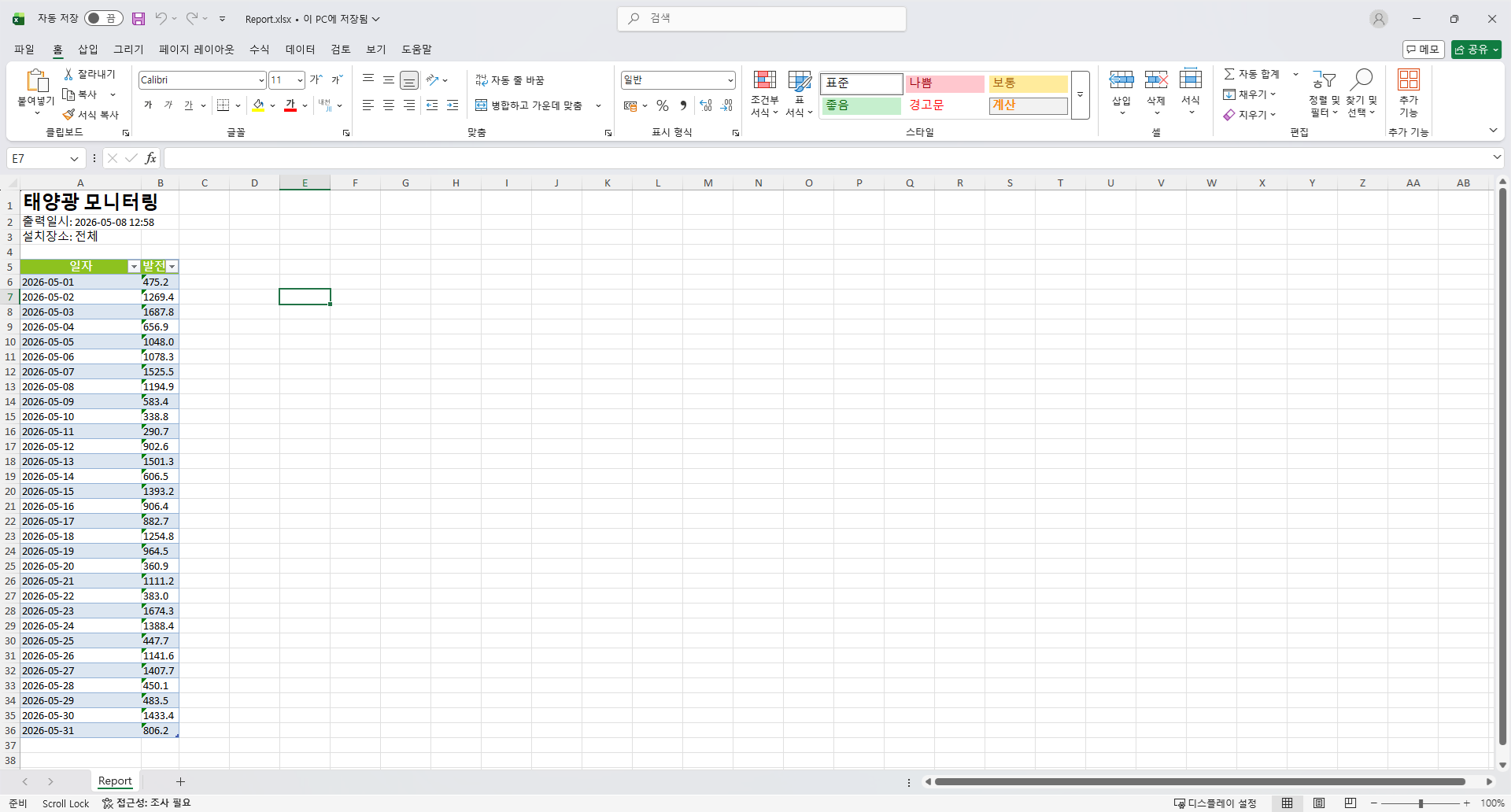Apply percent style format
The image size is (1511, 812).
[x=663, y=105]
